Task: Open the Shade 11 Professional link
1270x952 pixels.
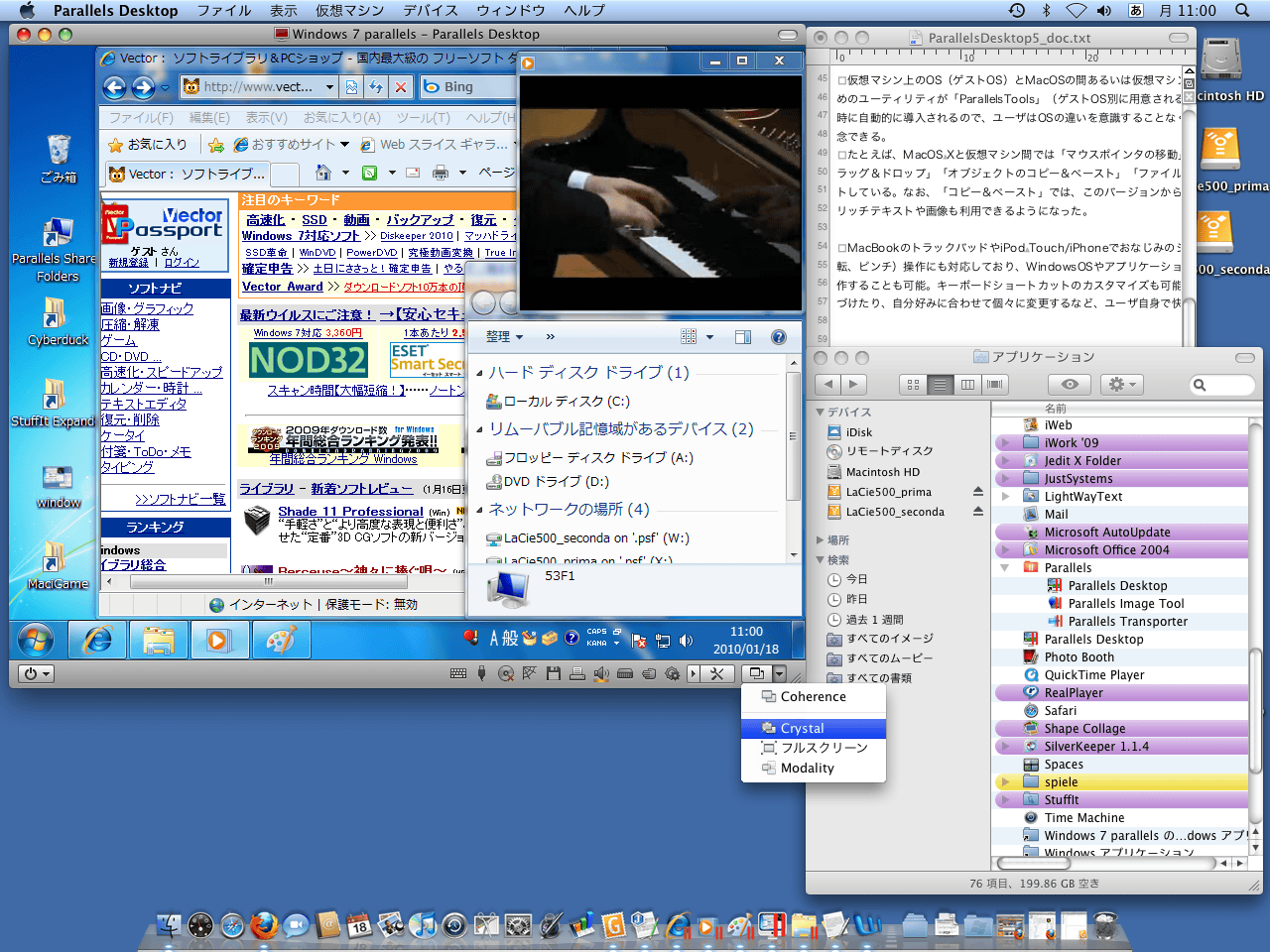Action: point(350,512)
